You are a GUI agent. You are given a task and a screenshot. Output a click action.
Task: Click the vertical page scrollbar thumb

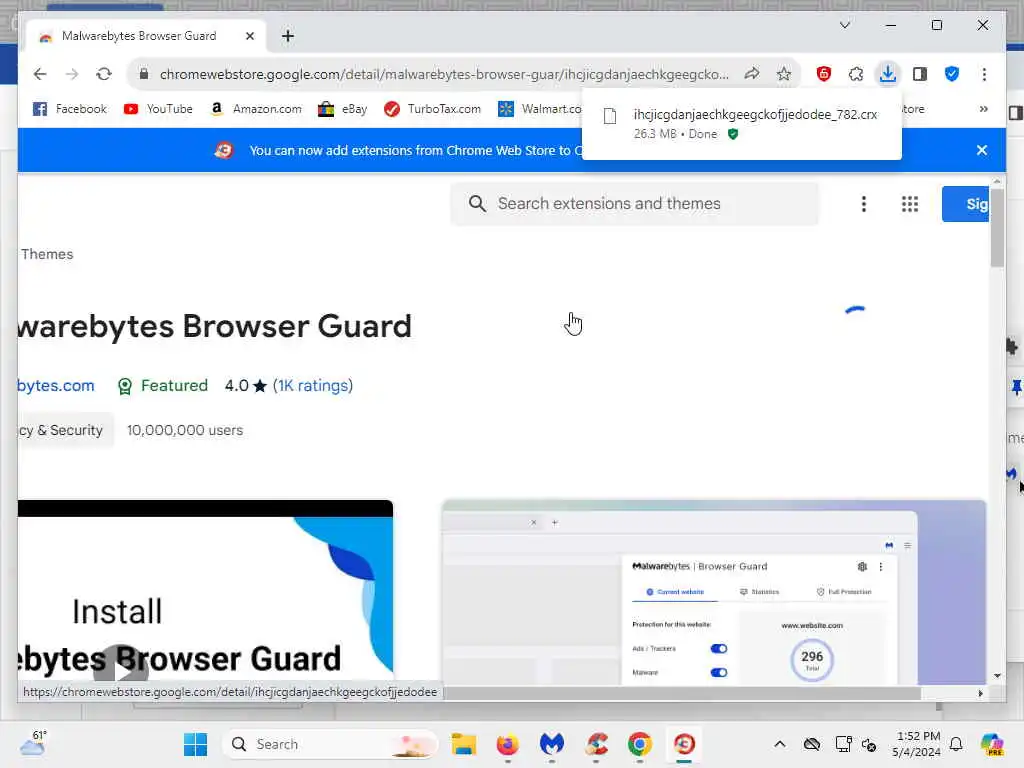pos(997,228)
